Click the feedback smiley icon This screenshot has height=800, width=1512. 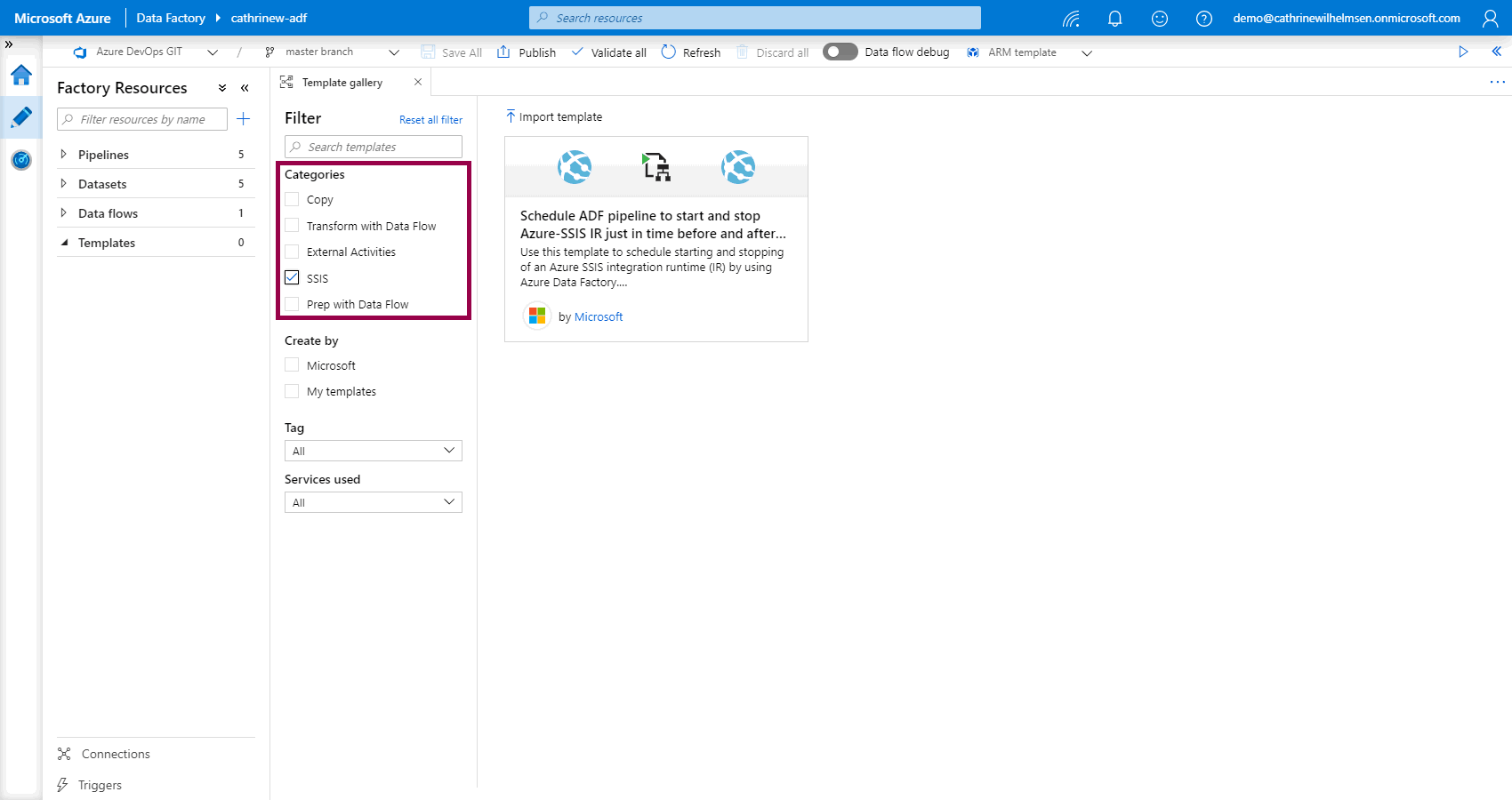click(x=1159, y=17)
